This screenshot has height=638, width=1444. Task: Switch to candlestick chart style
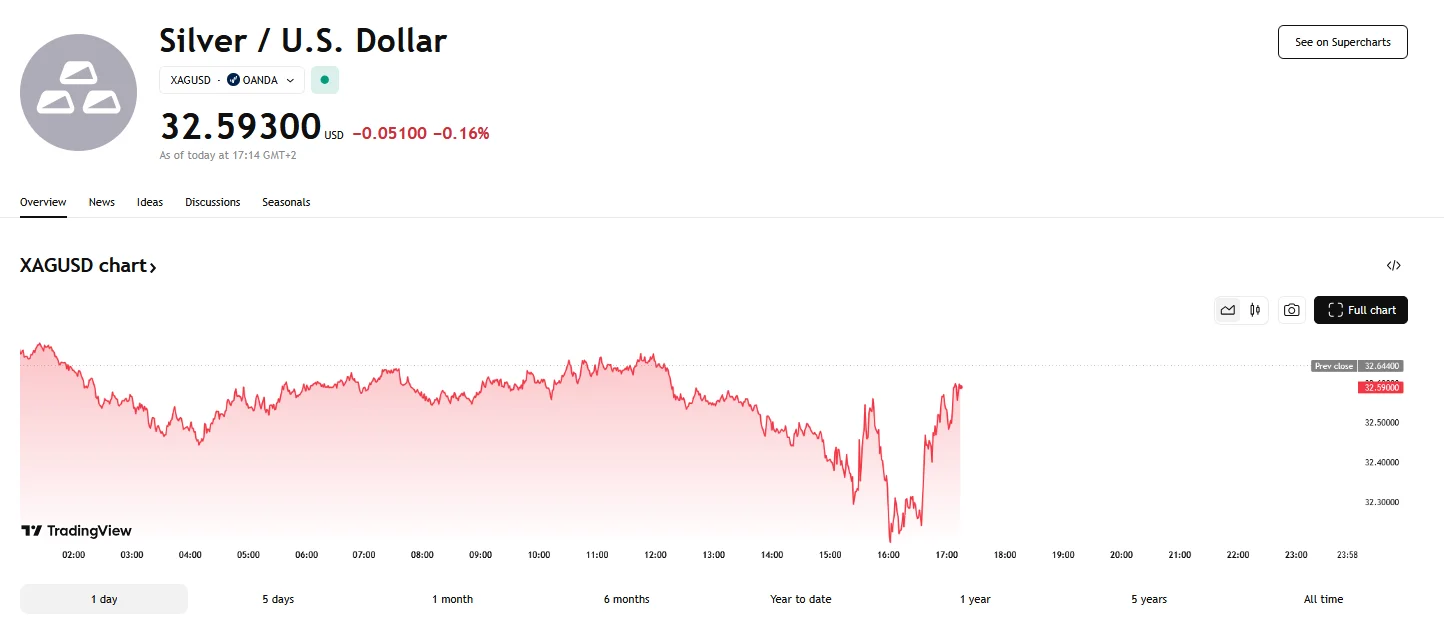coord(1254,310)
